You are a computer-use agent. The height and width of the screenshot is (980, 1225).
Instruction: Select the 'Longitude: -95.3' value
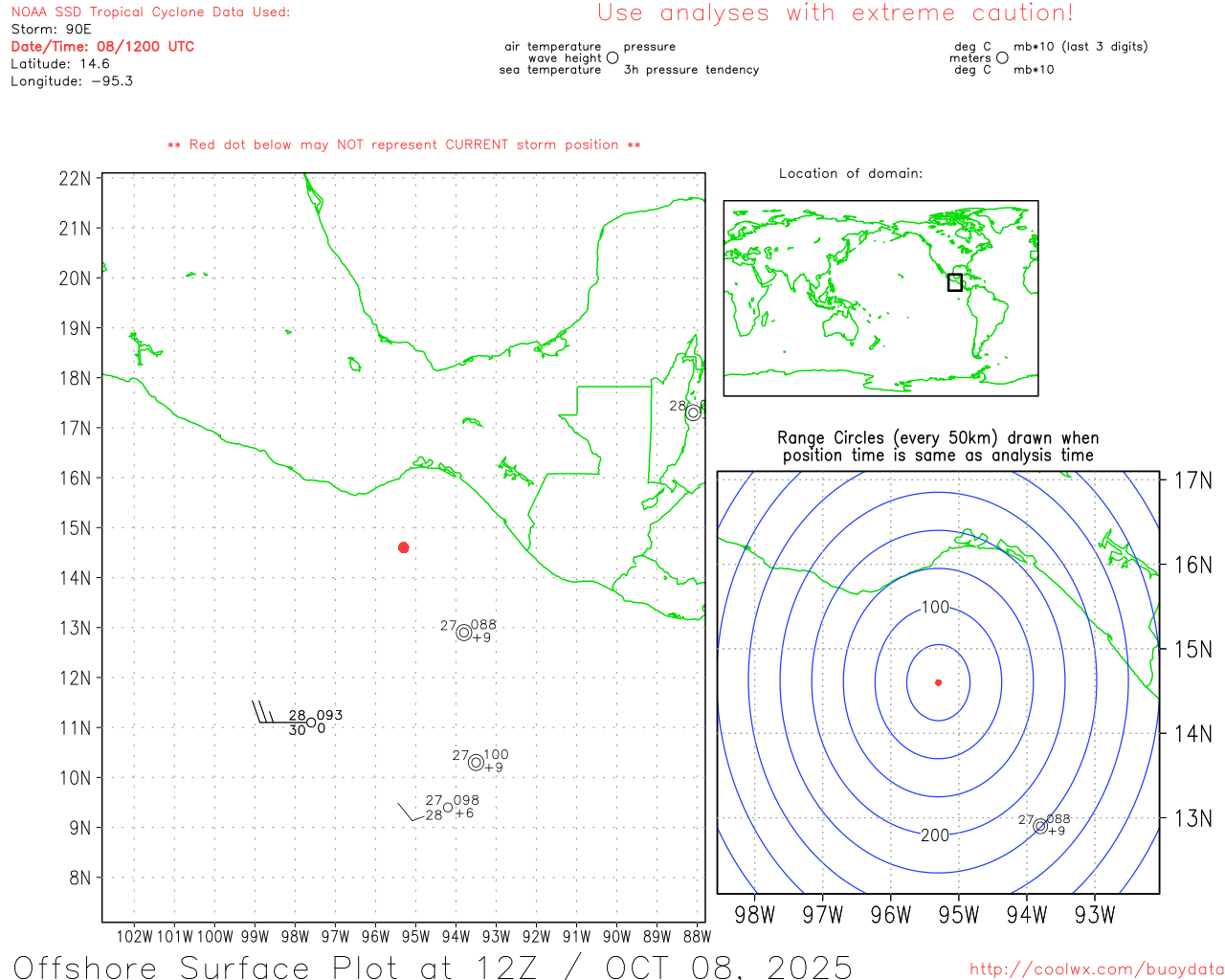(72, 81)
